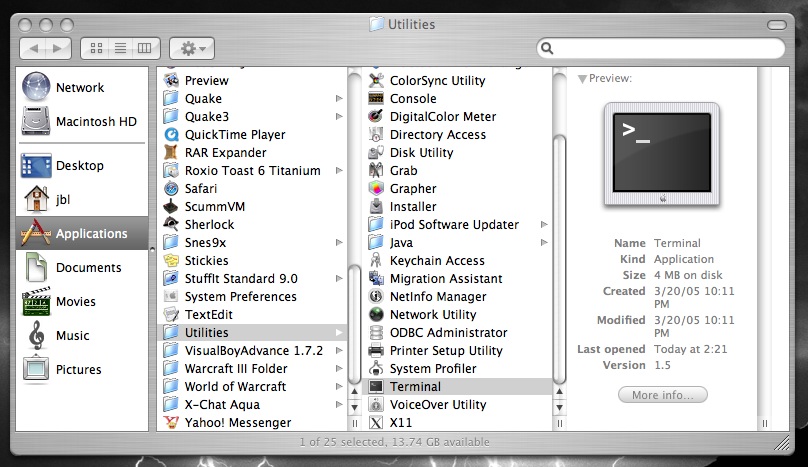Click the Disk Utility icon
This screenshot has width=808, height=467.
coord(376,152)
